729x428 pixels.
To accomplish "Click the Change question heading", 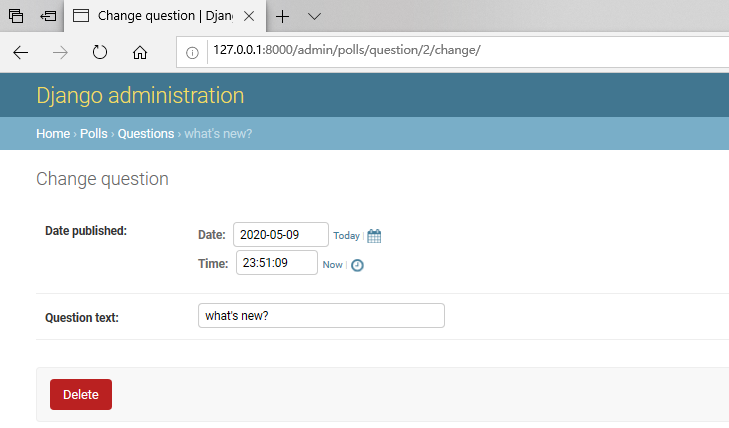I will click(x=102, y=179).
